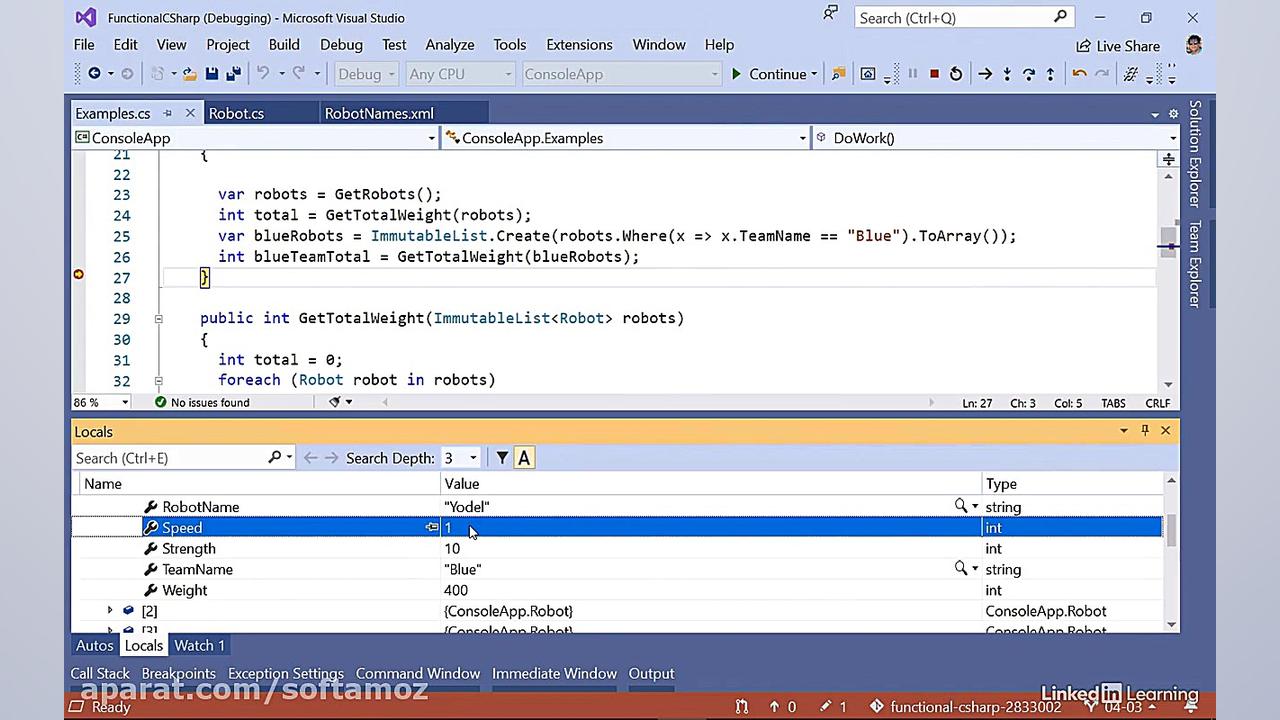Click the Redo arrow icon

pyautogui.click(x=299, y=74)
